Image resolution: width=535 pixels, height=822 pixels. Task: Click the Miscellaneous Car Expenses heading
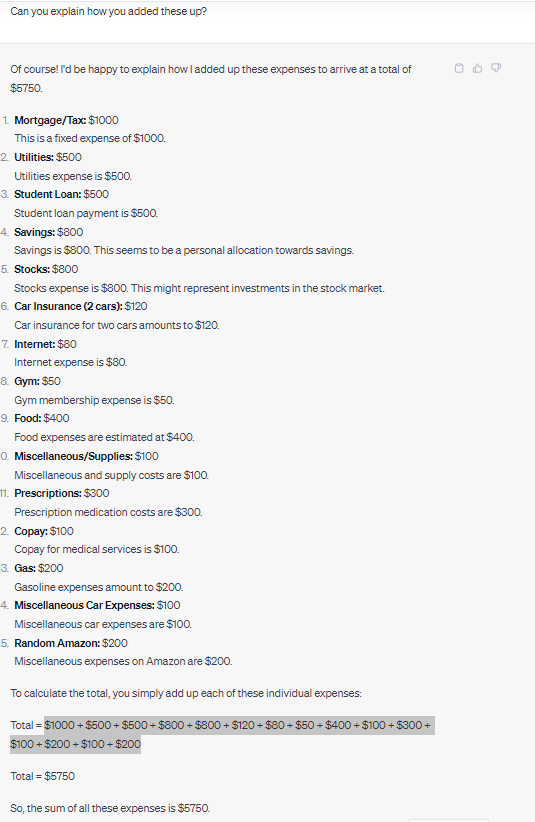84,605
